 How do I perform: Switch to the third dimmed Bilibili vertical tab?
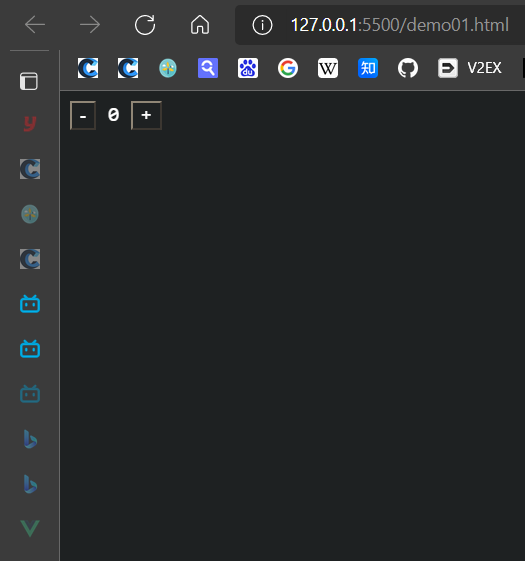[x=30, y=394]
